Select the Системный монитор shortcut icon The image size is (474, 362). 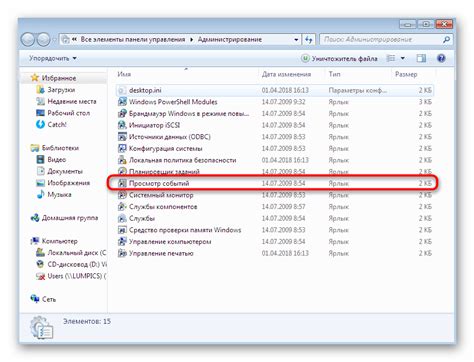(x=122, y=195)
